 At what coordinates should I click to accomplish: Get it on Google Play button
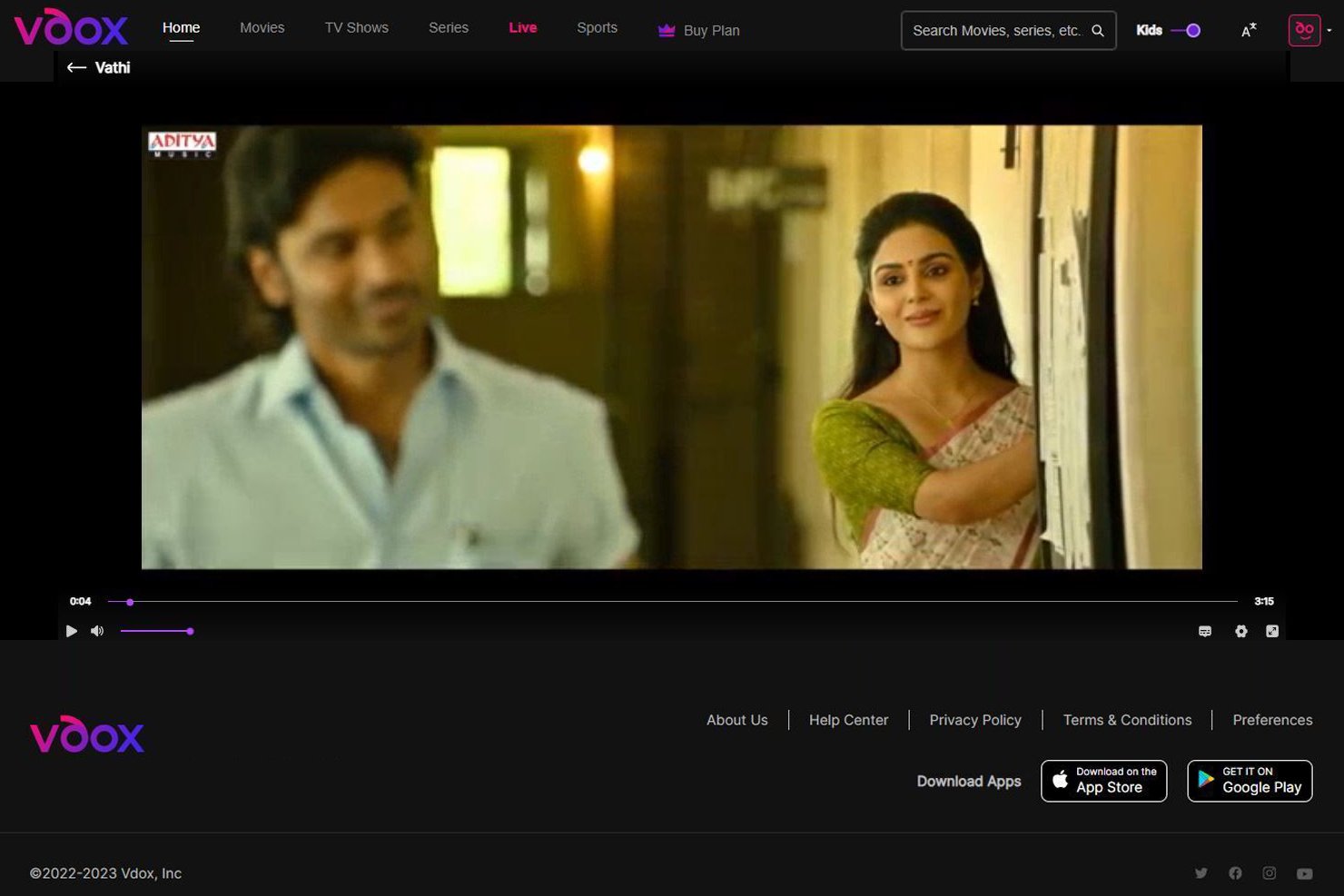pyautogui.click(x=1250, y=781)
